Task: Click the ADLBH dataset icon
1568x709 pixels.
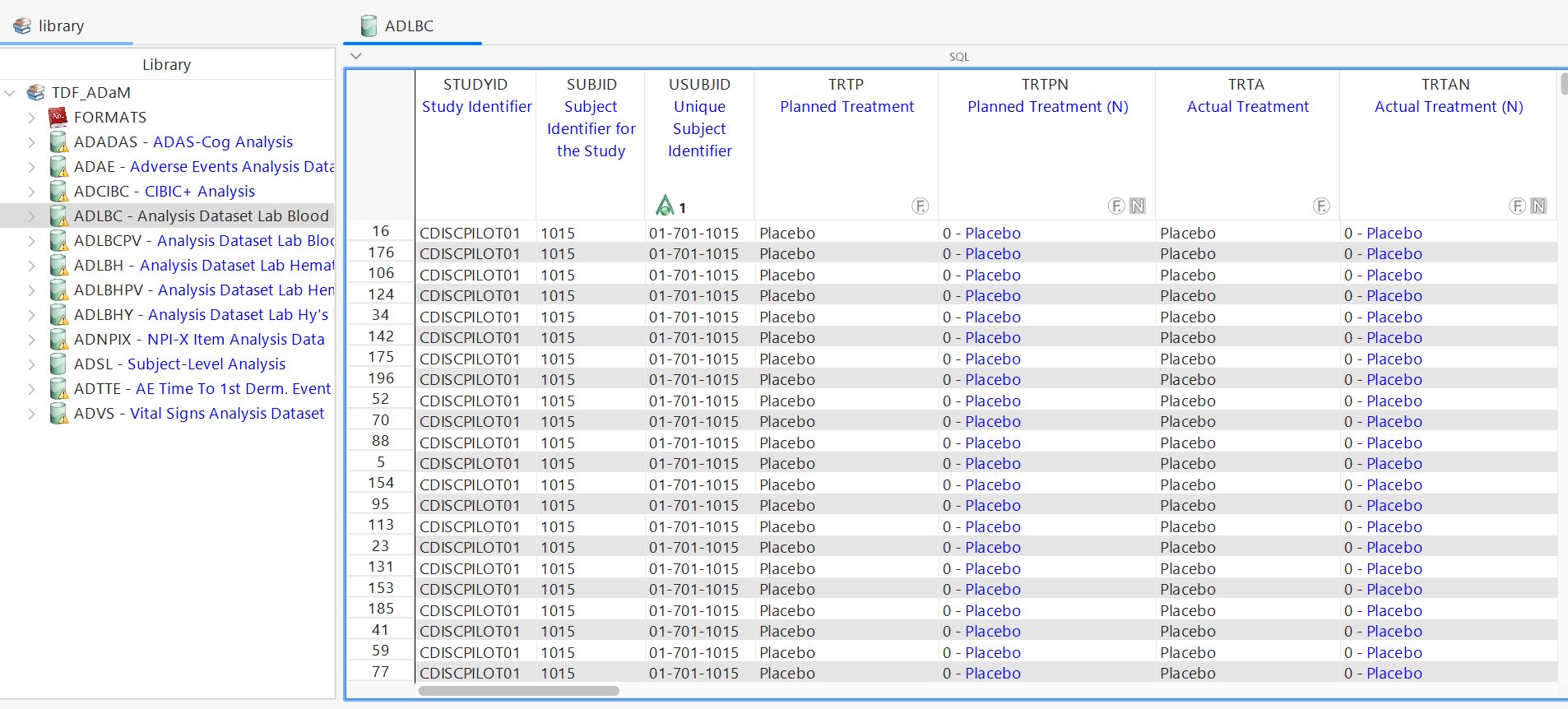Action: (58, 265)
